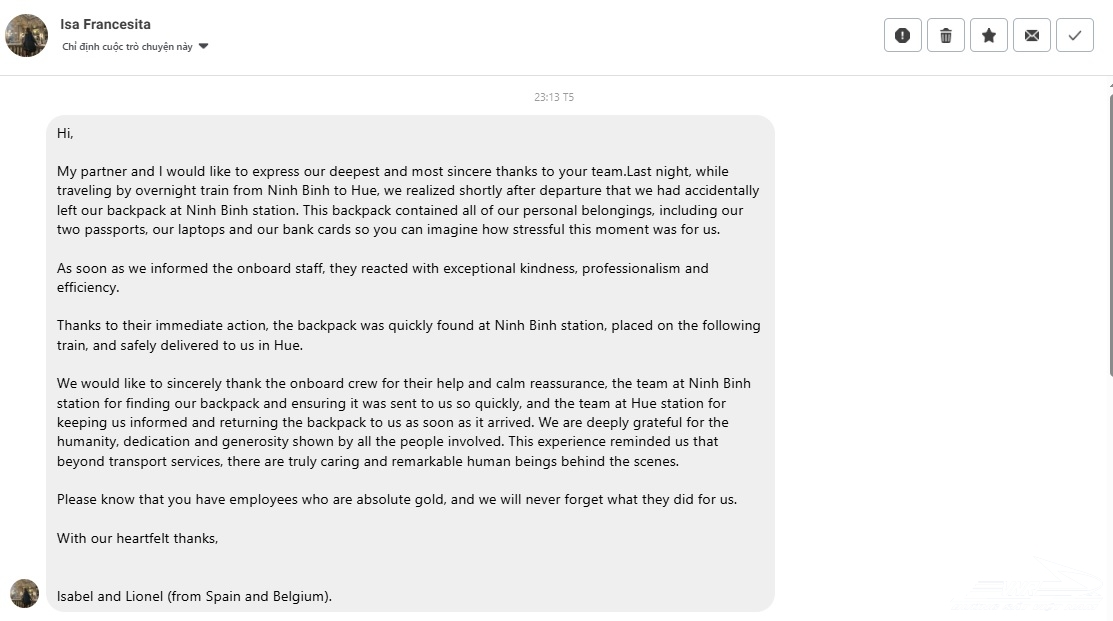
Task: Click the "Isabel and Lionel" signature line
Action: tap(194, 596)
